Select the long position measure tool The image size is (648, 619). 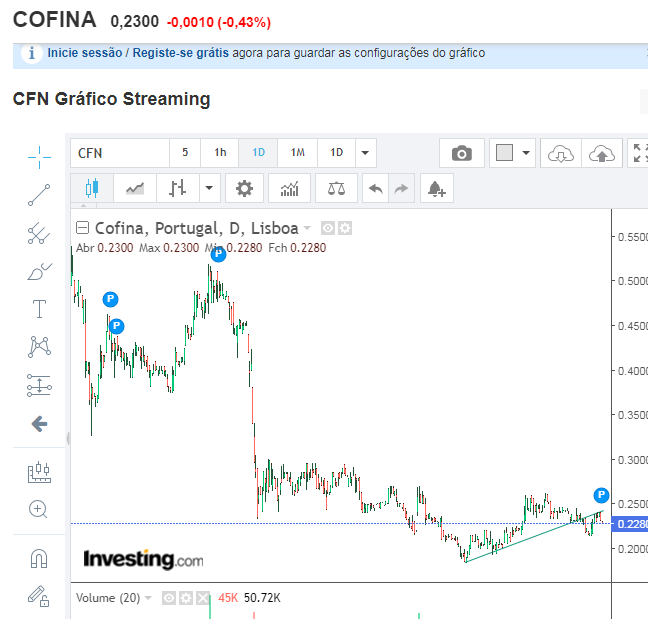click(39, 386)
